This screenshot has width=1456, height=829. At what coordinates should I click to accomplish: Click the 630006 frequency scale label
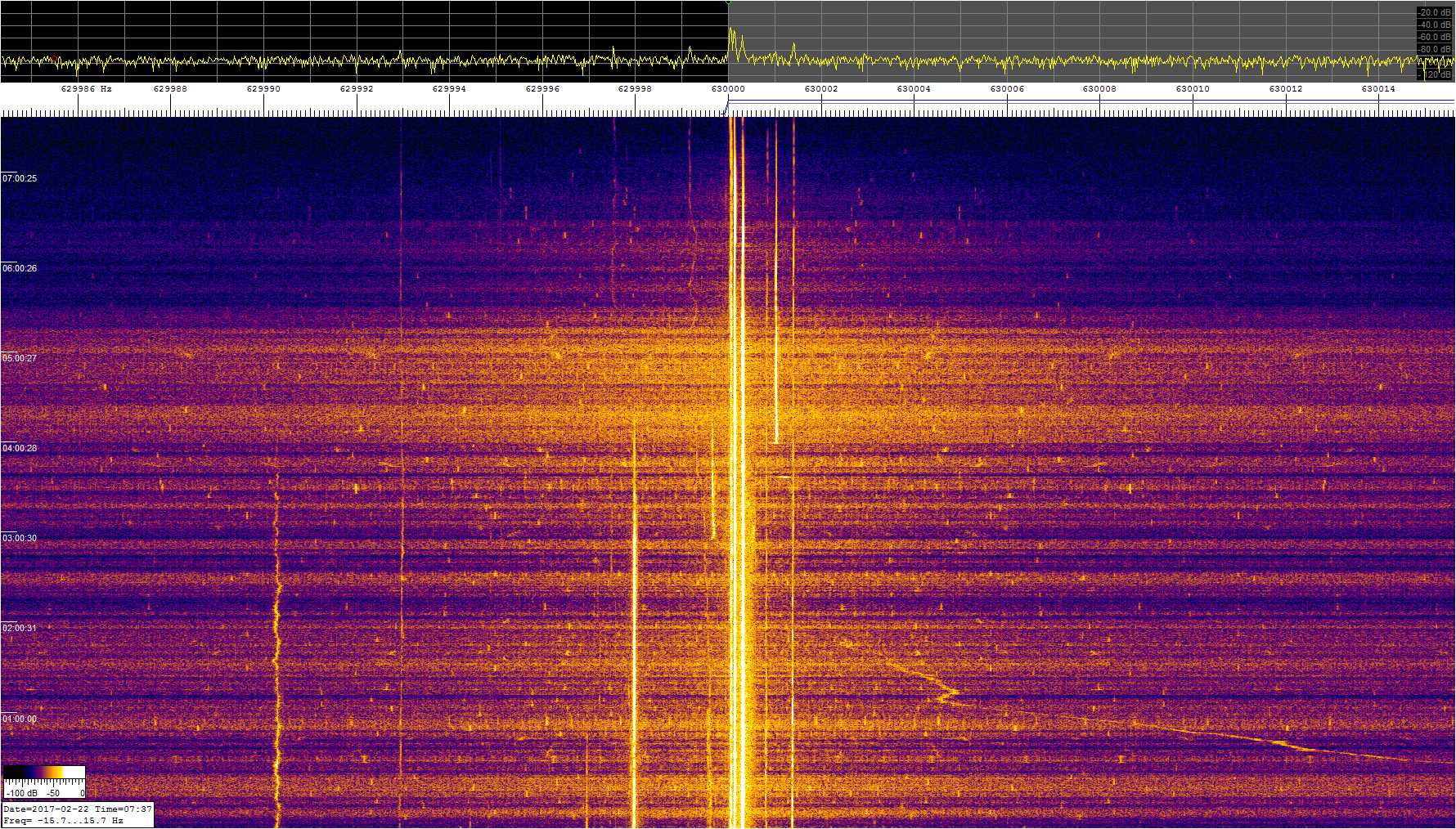coord(1007,88)
